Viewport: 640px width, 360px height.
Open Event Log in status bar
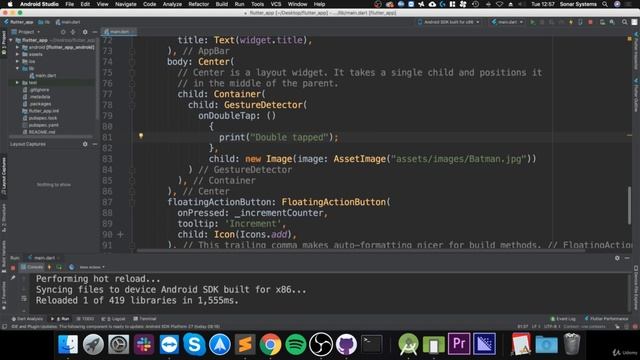pyautogui.click(x=563, y=319)
